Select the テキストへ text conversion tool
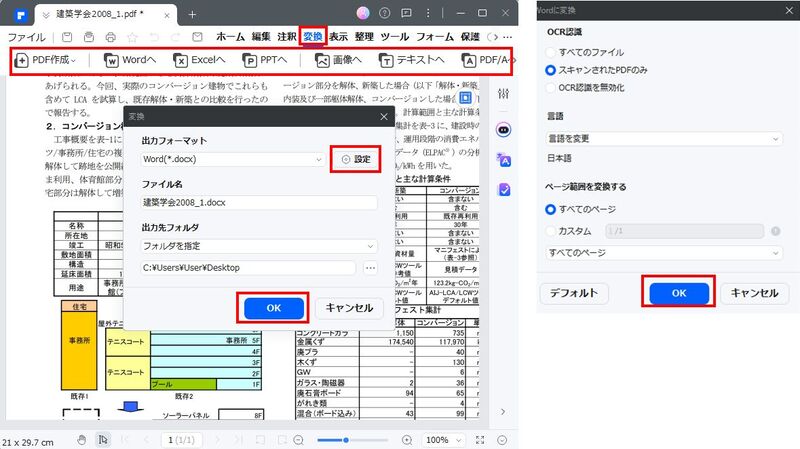This screenshot has width=800, height=449. click(x=411, y=60)
